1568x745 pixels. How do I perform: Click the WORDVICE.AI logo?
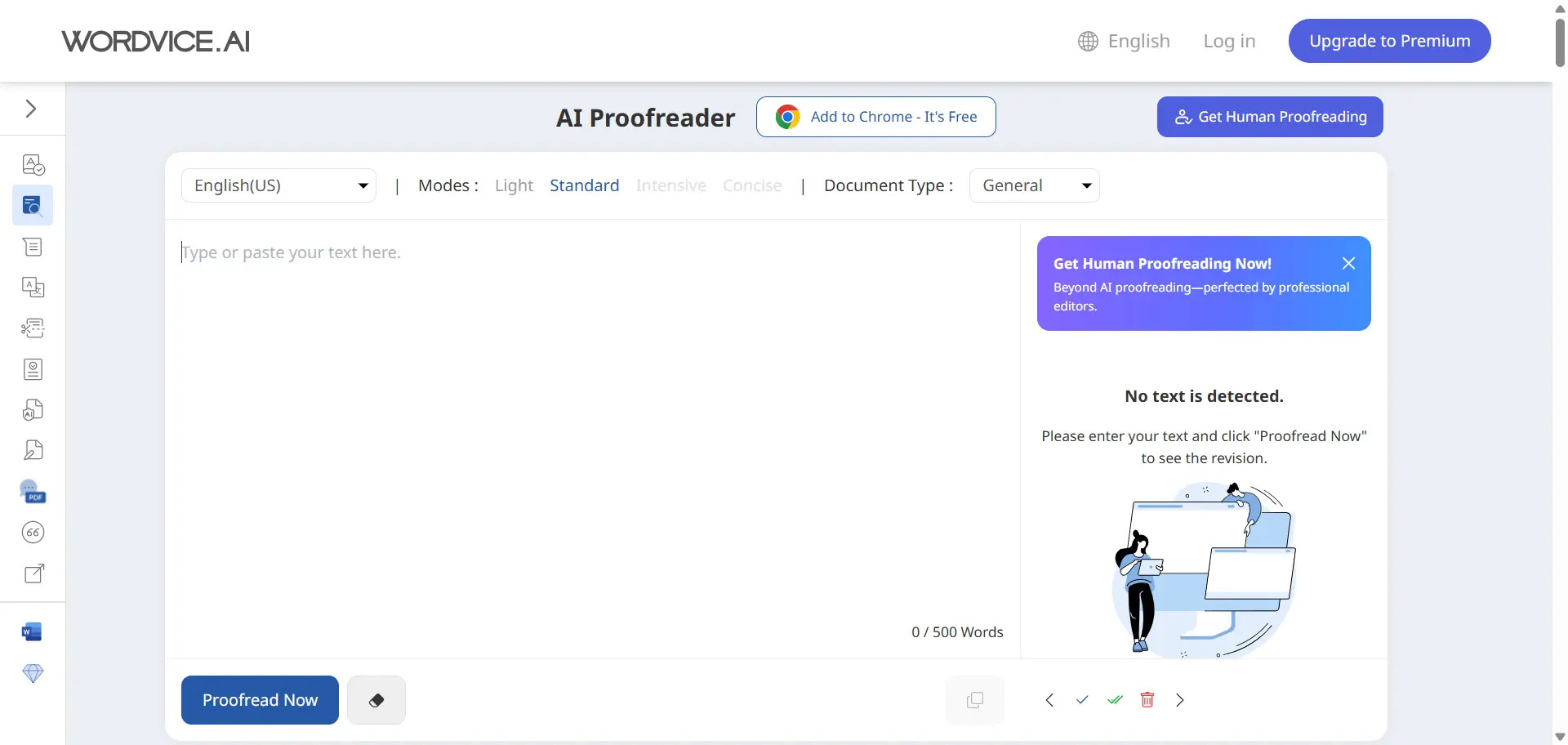pos(156,41)
